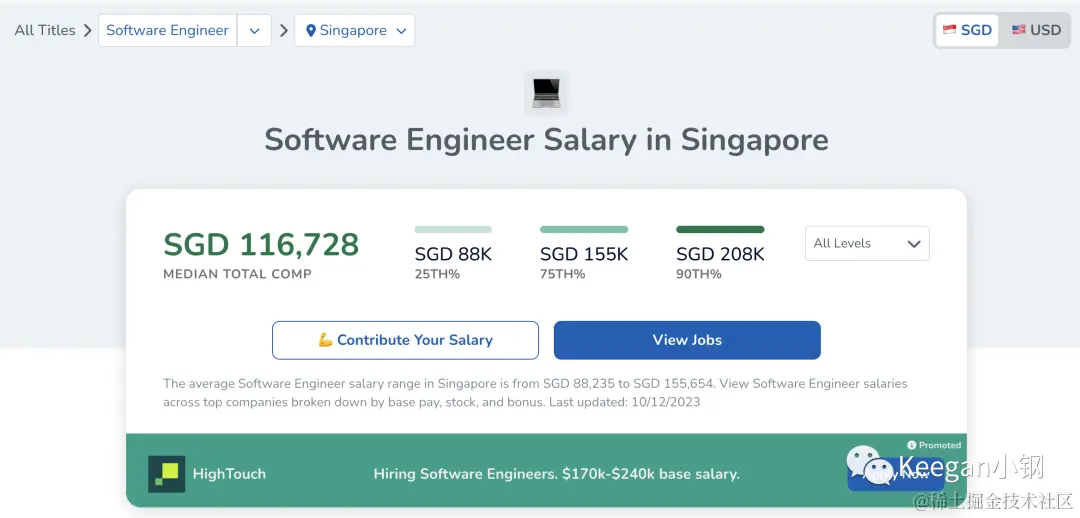Click the Singapore flag icon
This screenshot has width=1080, height=518.
pos(949,30)
